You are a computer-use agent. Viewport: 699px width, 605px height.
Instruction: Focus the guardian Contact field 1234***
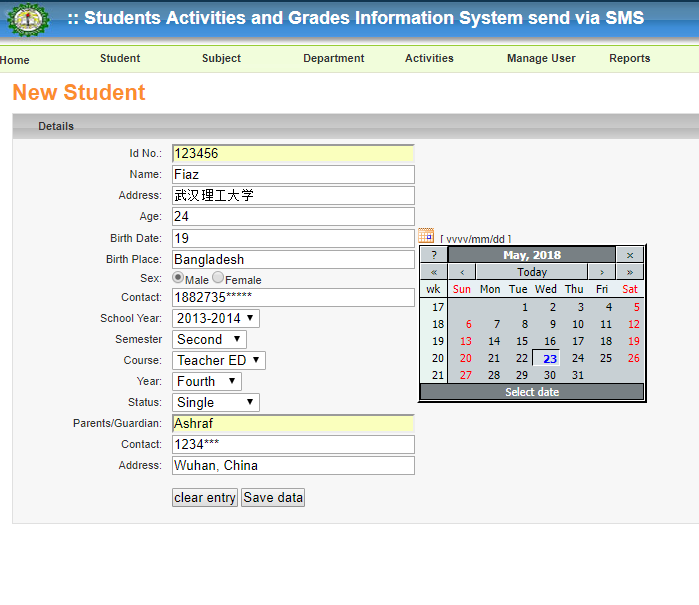(293, 444)
